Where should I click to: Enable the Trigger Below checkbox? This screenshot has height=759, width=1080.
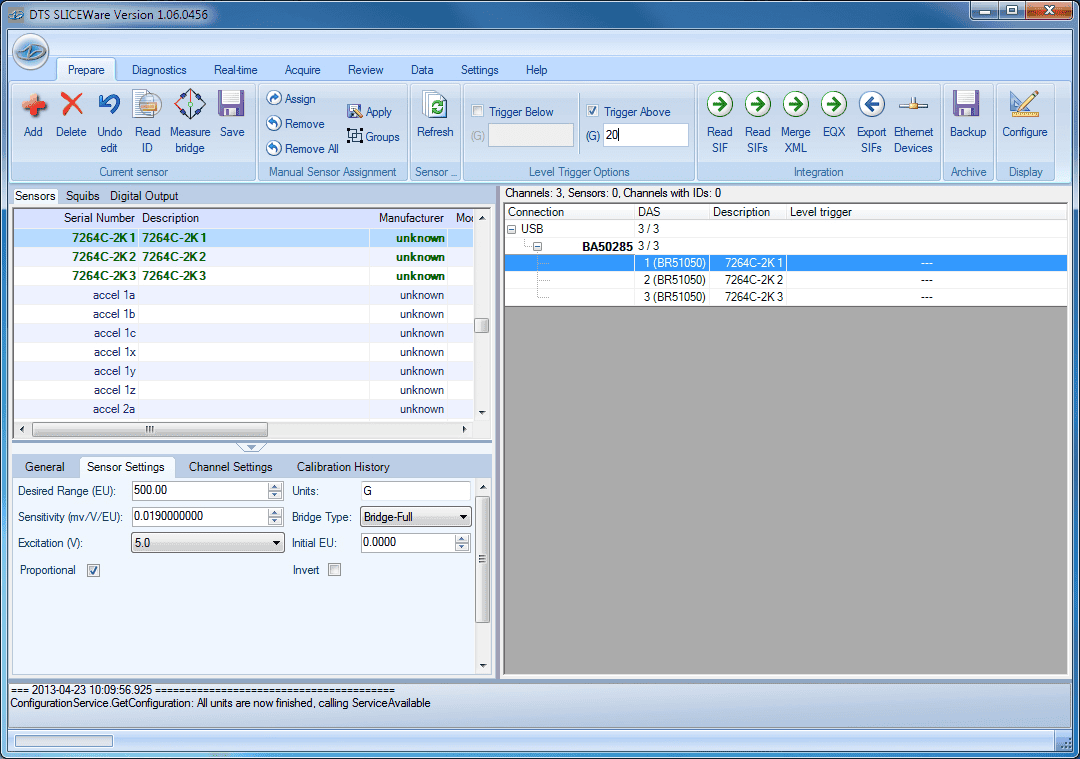pos(478,112)
